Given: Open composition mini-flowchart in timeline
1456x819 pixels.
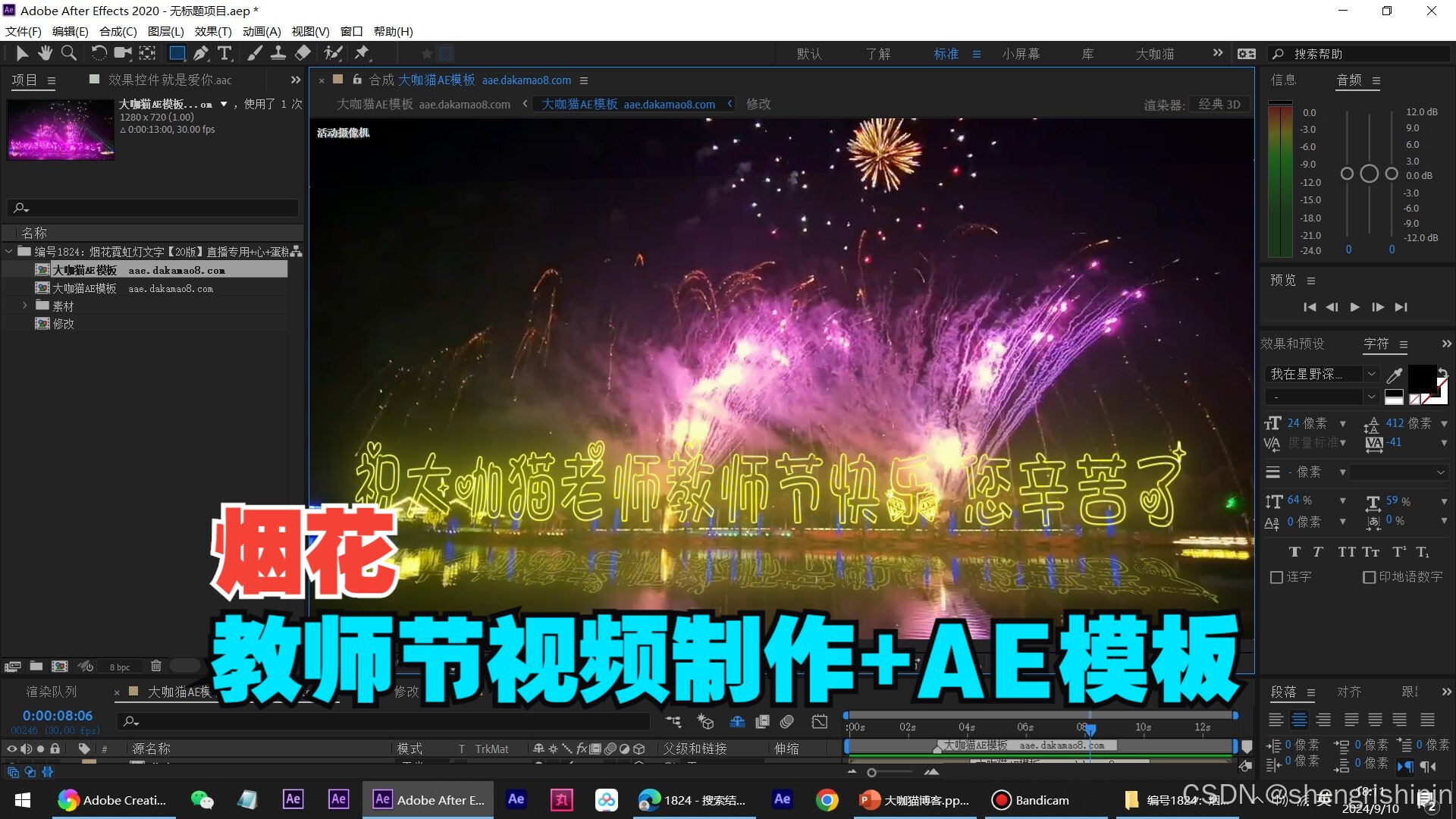Looking at the screenshot, I should 673,721.
